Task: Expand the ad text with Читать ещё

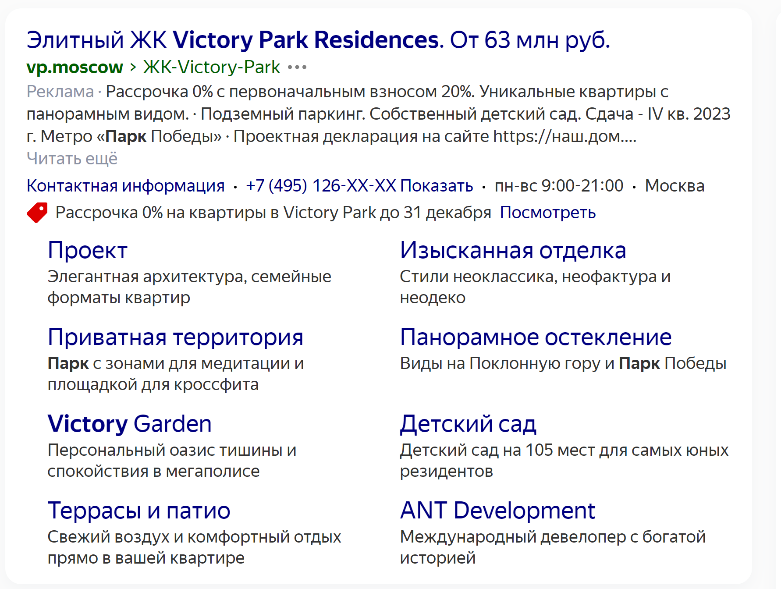Action: 72,158
